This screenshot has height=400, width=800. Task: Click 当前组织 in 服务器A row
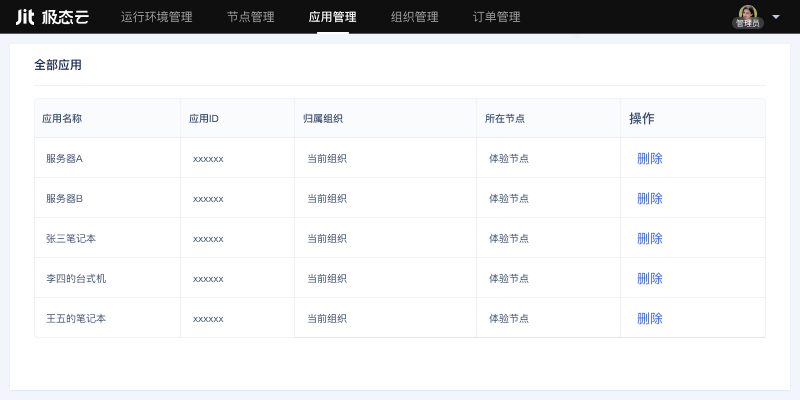click(x=327, y=159)
